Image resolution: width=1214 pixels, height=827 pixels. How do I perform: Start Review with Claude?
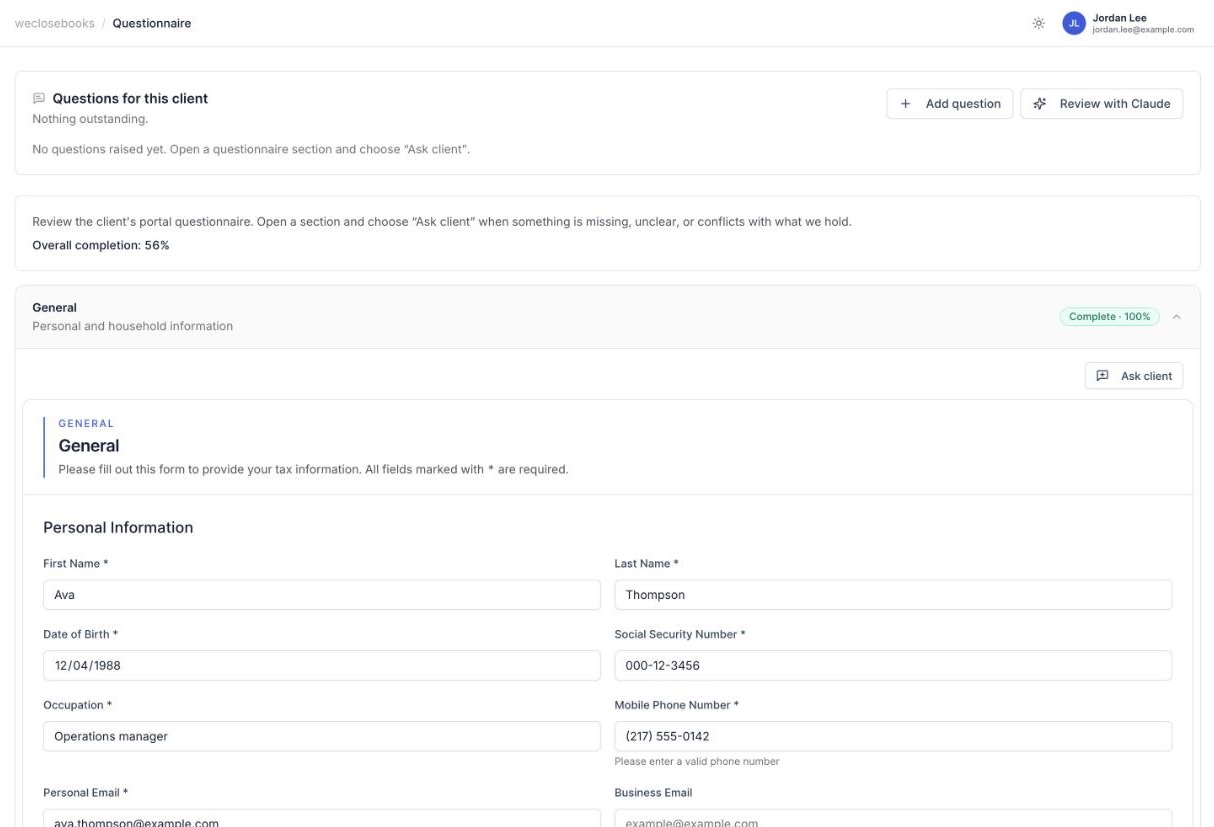[1101, 103]
